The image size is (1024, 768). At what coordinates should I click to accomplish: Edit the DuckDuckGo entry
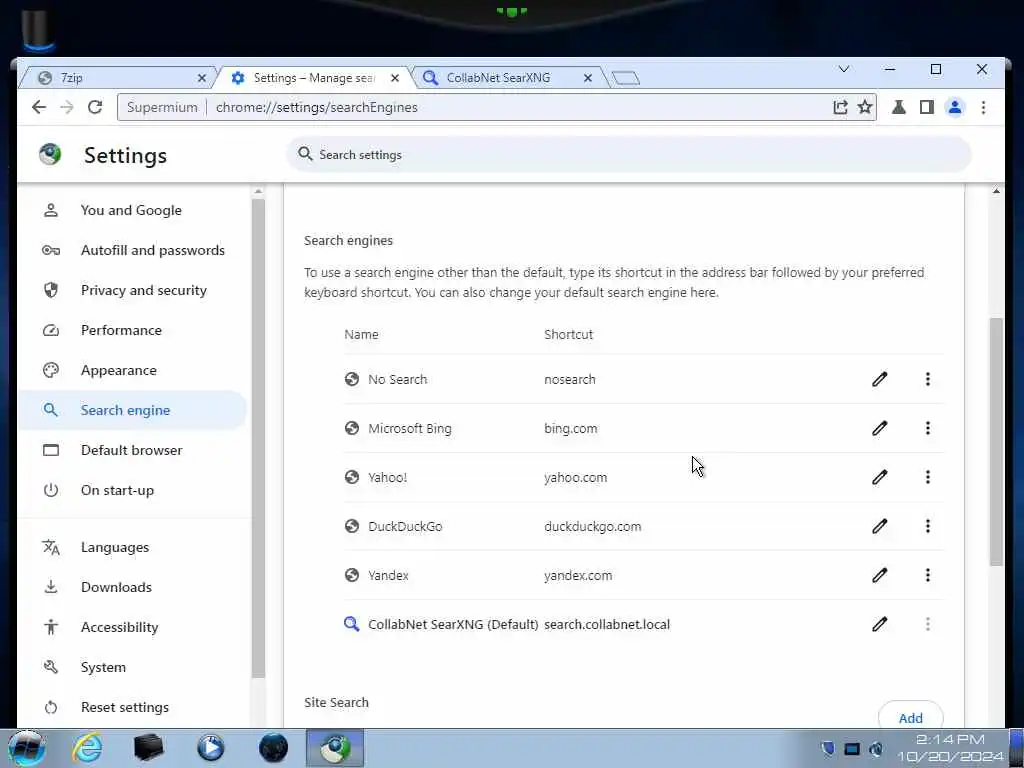879,526
